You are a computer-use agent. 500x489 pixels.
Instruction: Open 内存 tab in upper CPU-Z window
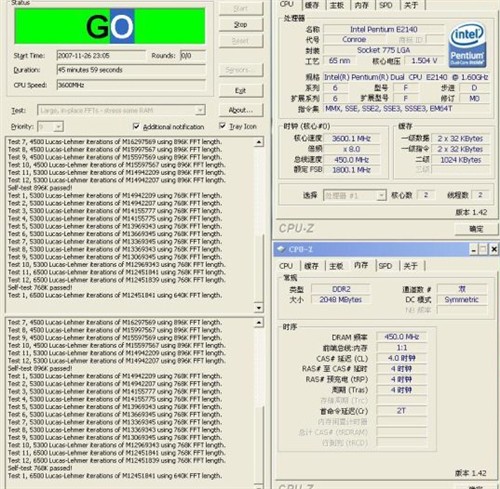pyautogui.click(x=362, y=5)
